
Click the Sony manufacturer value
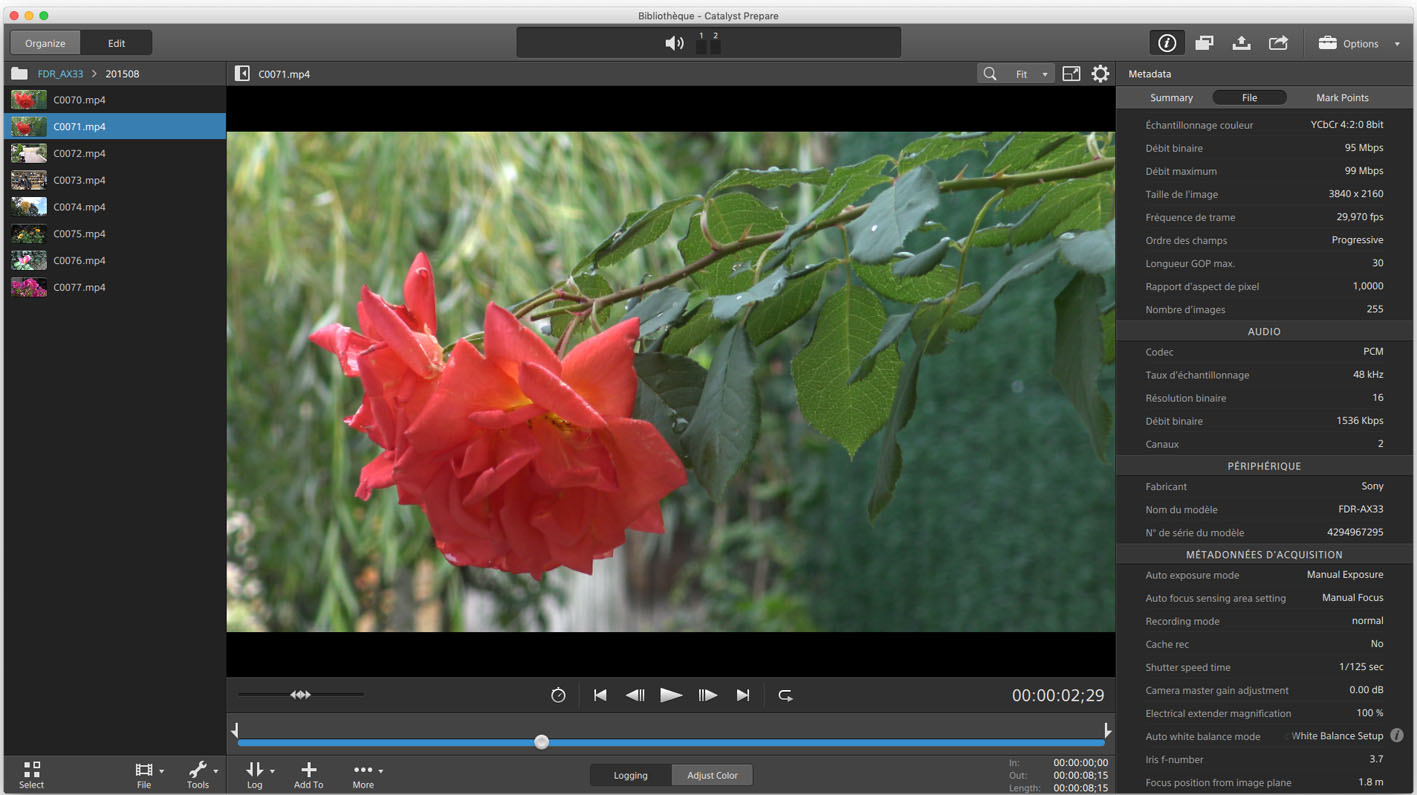(1372, 486)
